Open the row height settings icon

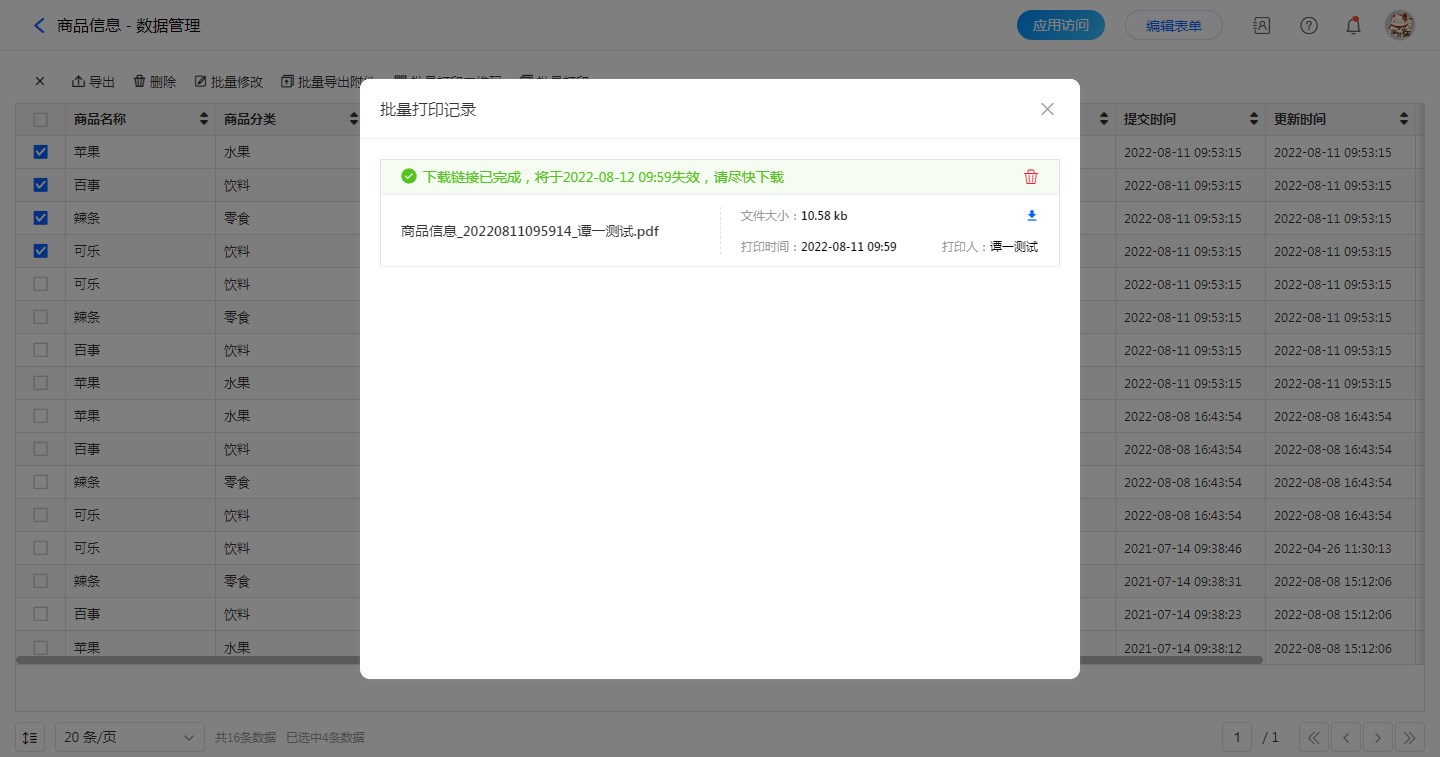click(30, 738)
